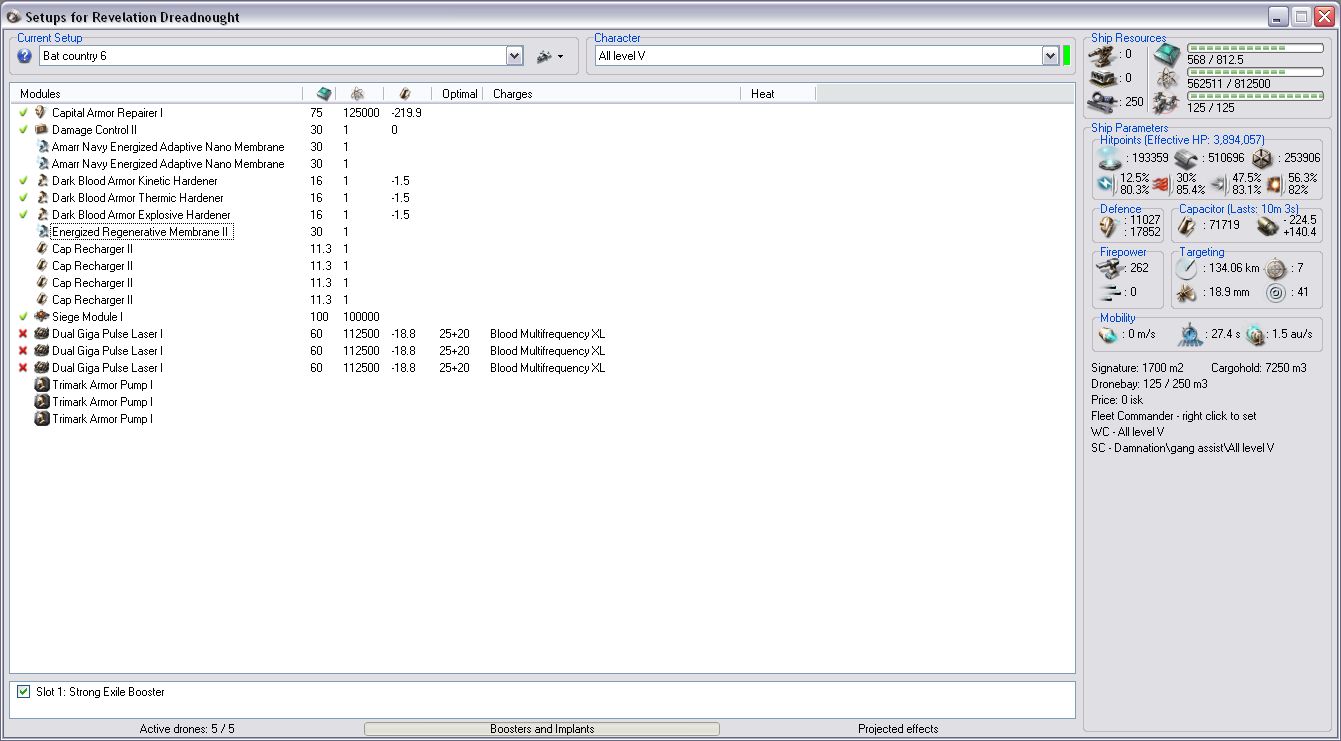The image size is (1341, 741).
Task: Click the blue help icon beside Current Setup
Action: pyautogui.click(x=25, y=56)
